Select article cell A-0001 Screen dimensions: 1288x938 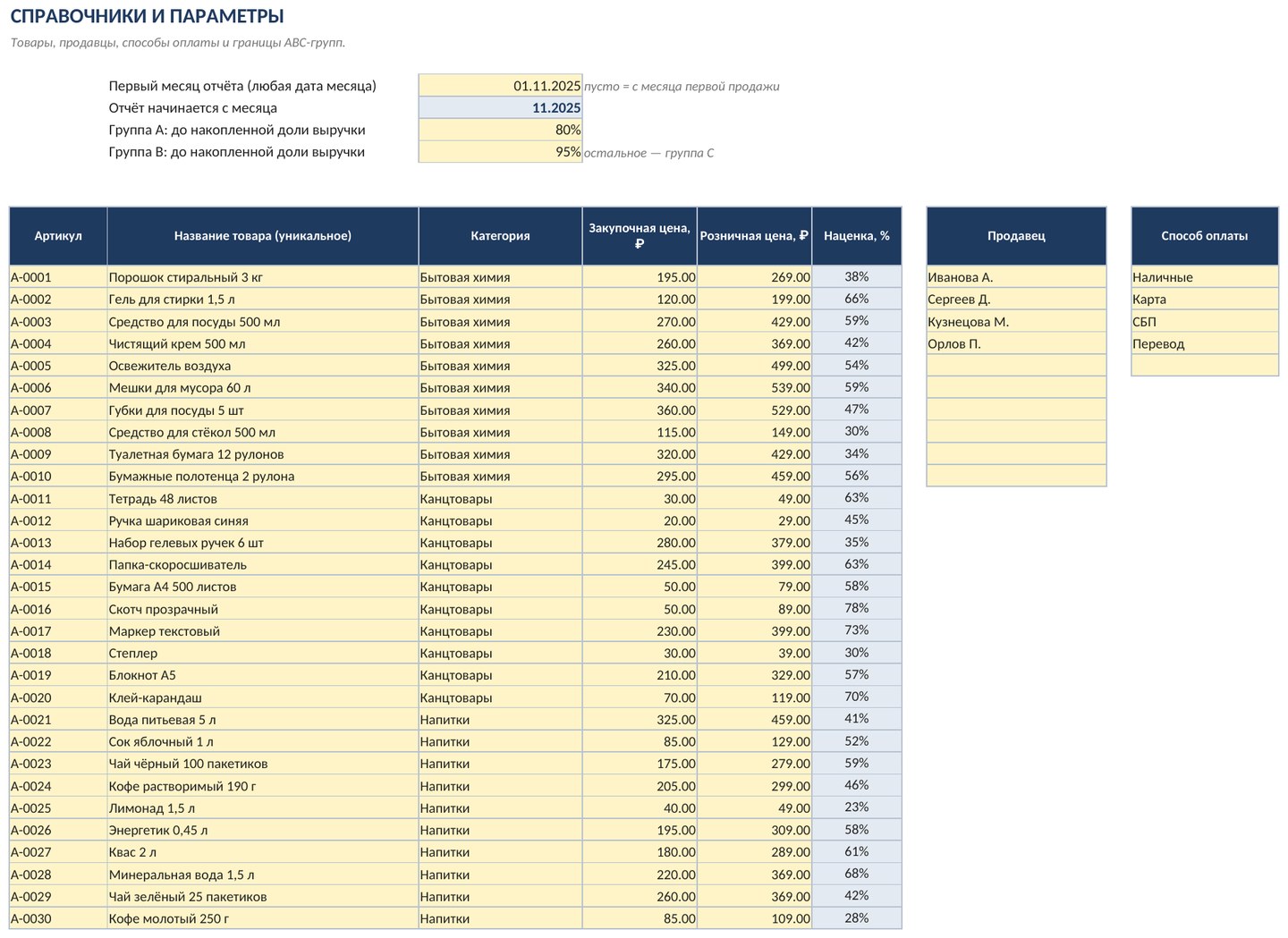pos(58,277)
